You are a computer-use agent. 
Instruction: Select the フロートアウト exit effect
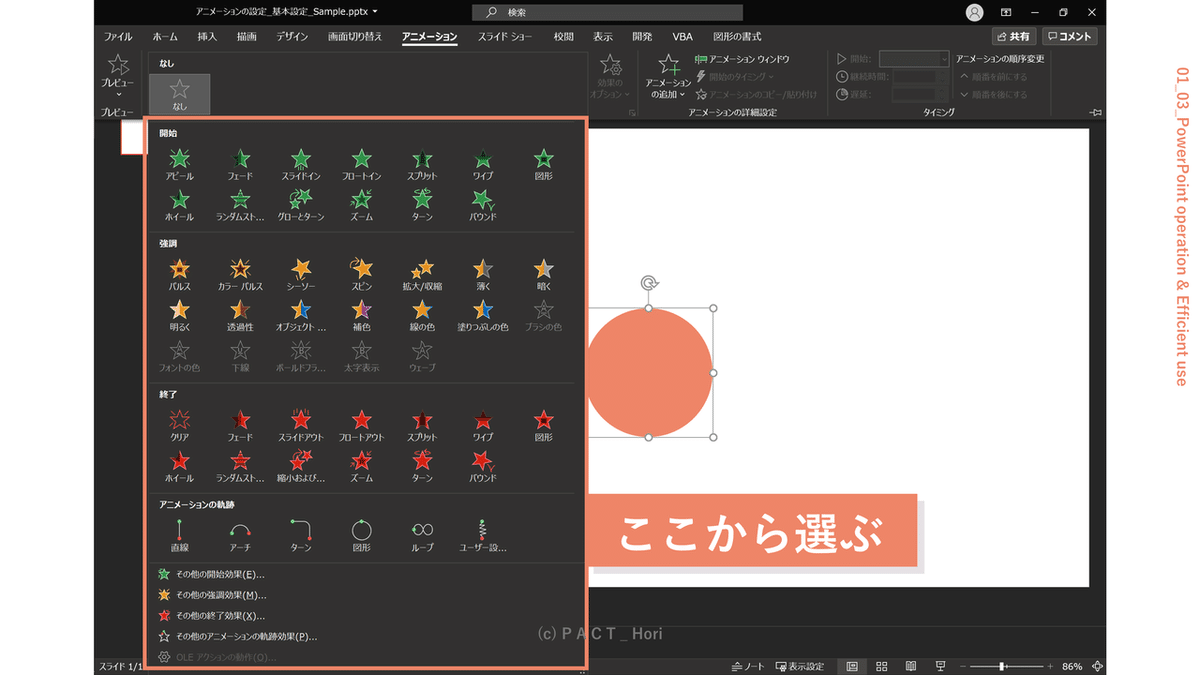point(362,426)
